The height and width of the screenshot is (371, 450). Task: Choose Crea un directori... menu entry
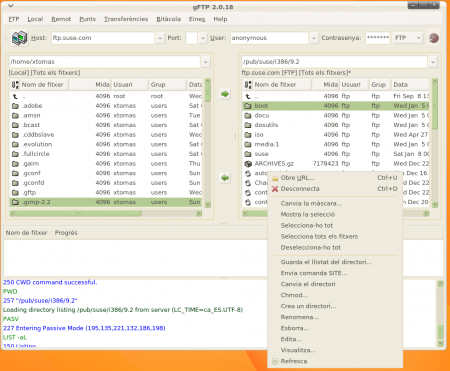tap(335, 306)
